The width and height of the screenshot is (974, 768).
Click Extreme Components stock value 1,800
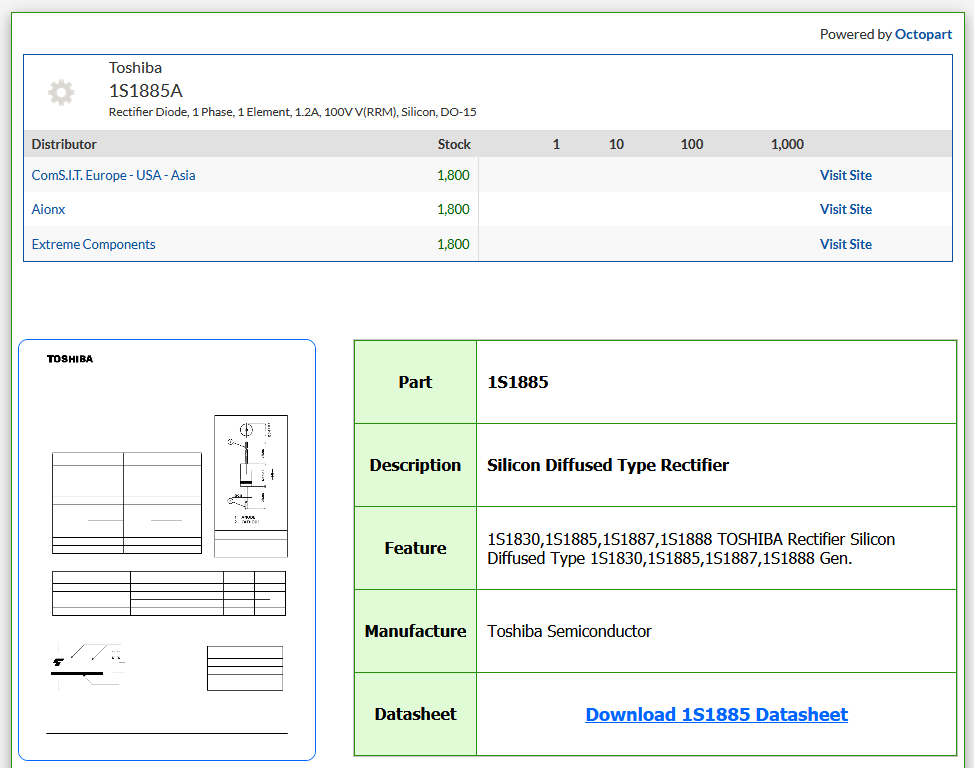coord(453,244)
